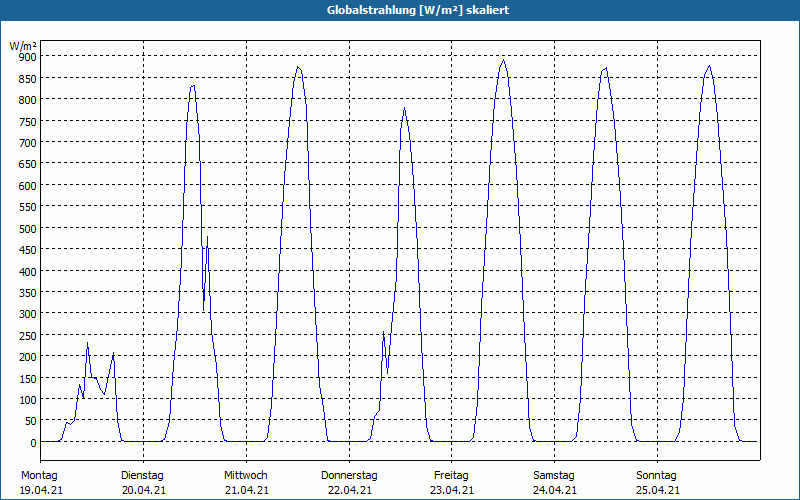This screenshot has width=800, height=500.
Task: Click the highest spike in Montag's curve
Action: pyautogui.click(x=87, y=343)
